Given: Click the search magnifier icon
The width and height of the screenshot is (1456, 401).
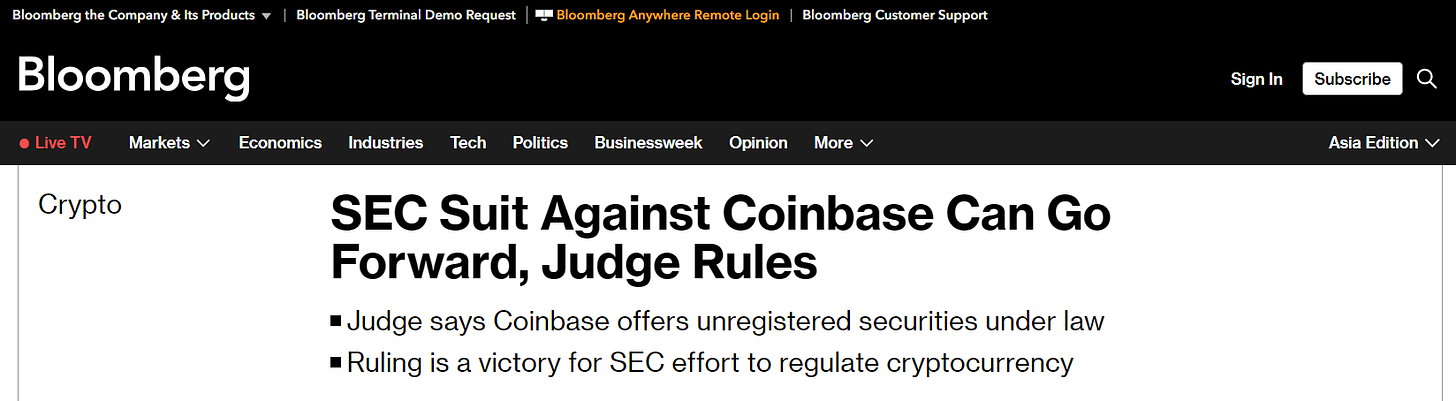Looking at the screenshot, I should [x=1427, y=79].
